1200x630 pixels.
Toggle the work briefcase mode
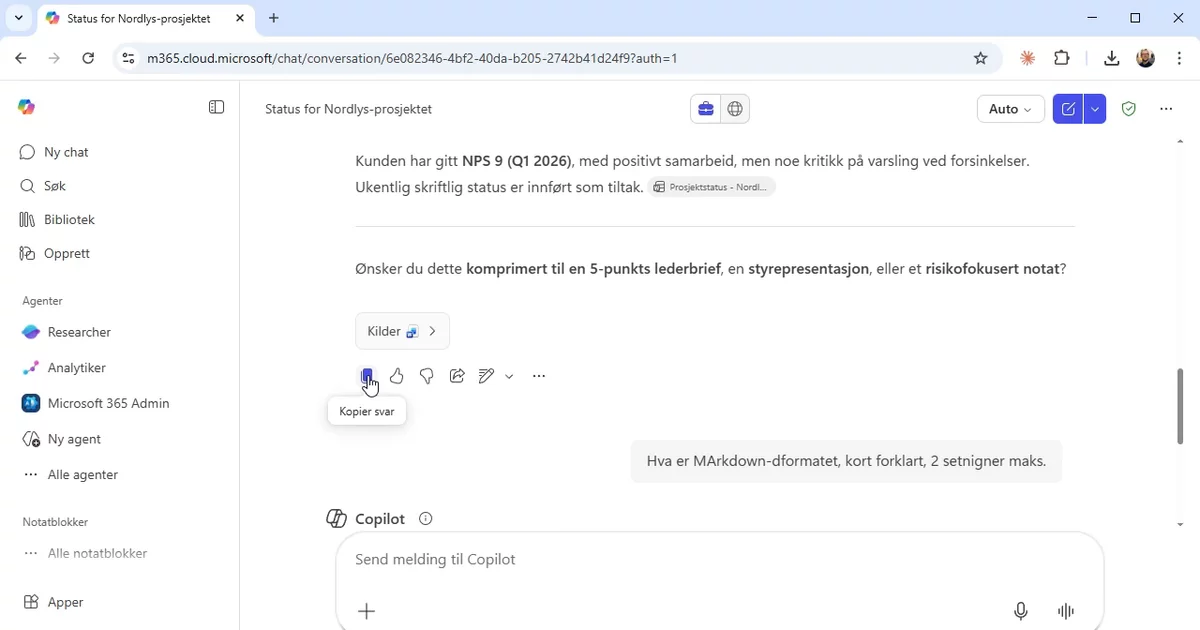coord(706,109)
